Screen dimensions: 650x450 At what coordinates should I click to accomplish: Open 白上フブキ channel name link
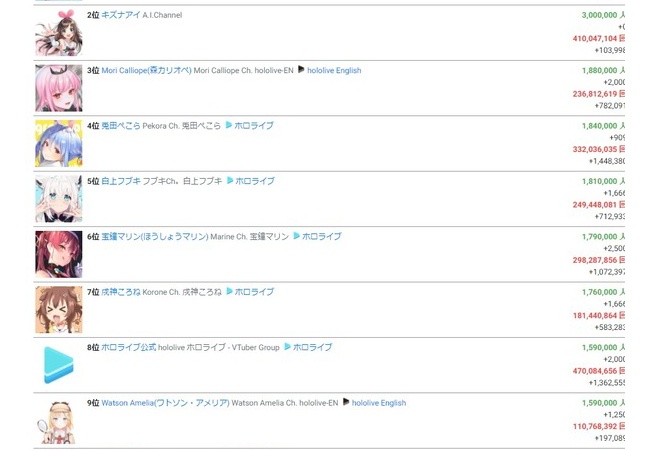tap(121, 181)
